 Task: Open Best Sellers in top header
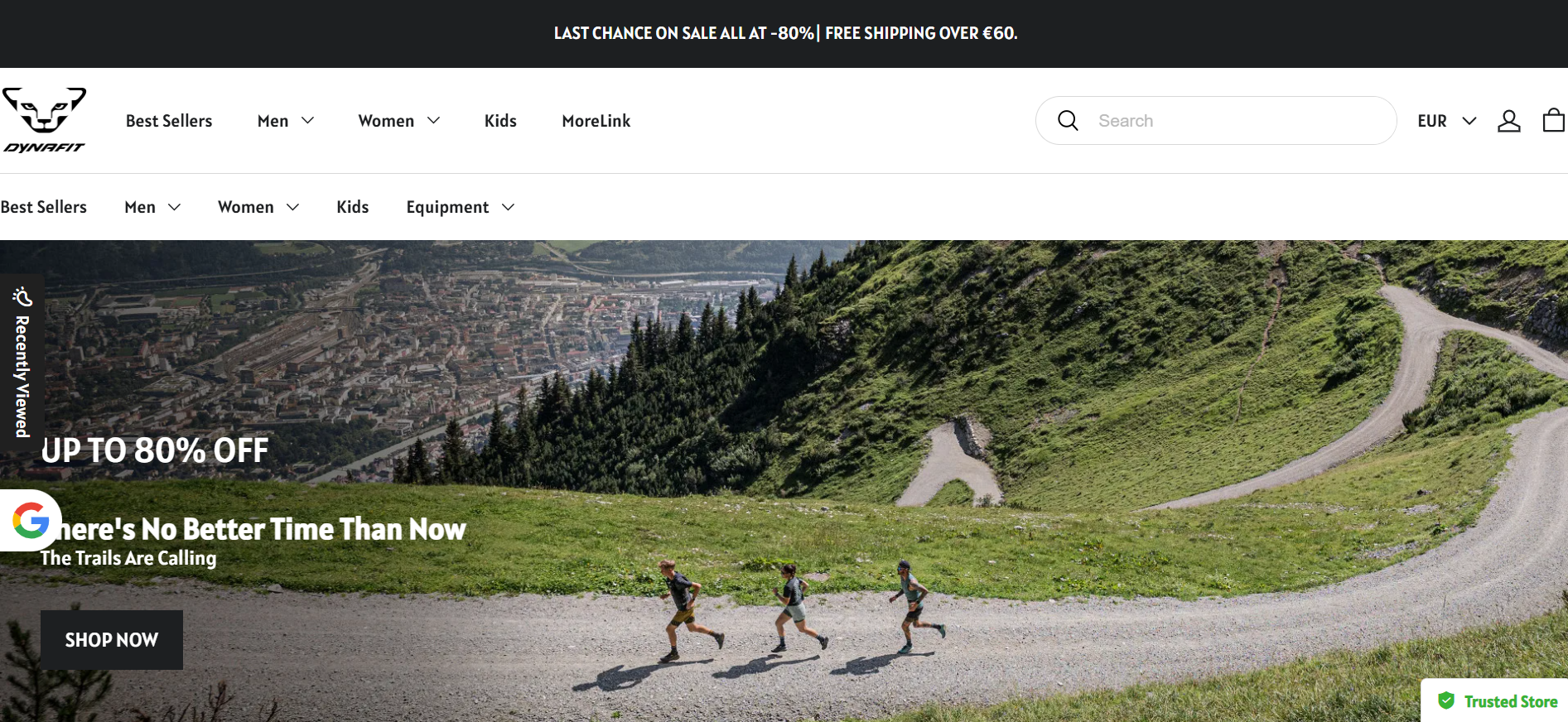169,121
